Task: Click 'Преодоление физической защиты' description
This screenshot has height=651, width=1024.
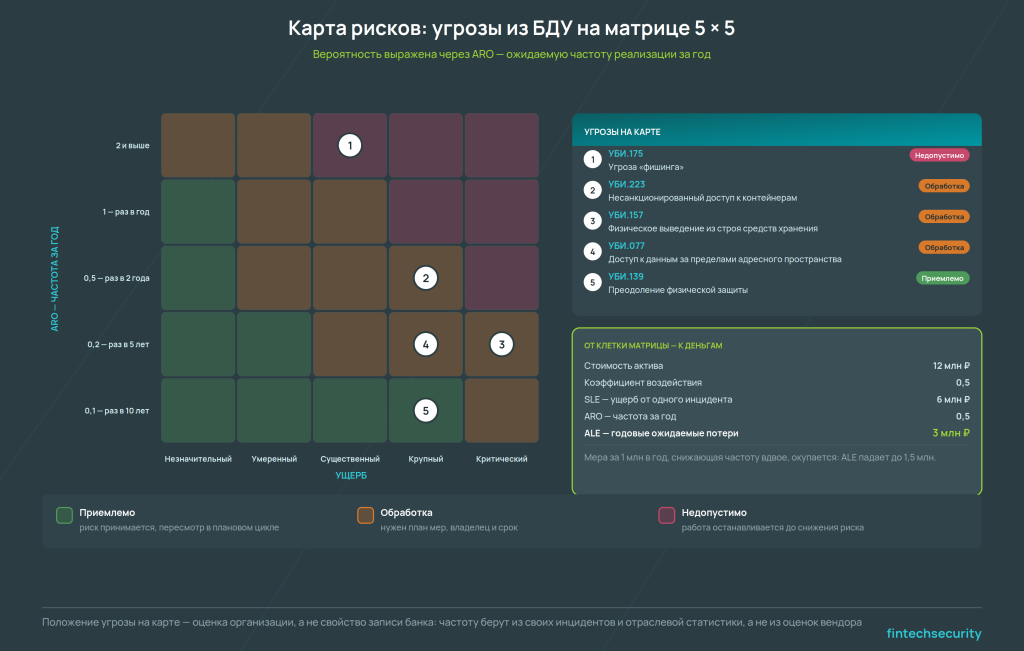Action: (678, 290)
